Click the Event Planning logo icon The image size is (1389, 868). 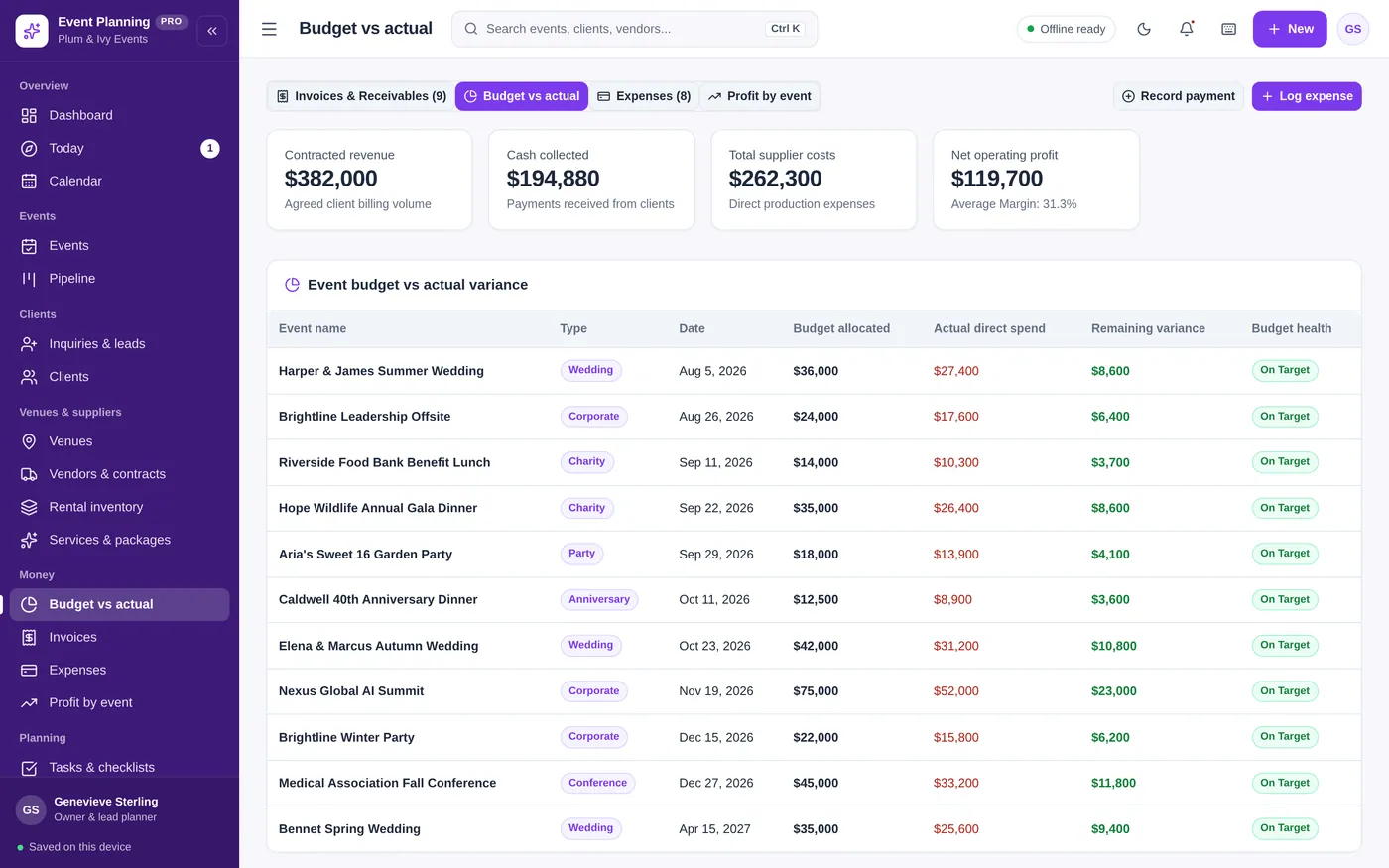(32, 31)
